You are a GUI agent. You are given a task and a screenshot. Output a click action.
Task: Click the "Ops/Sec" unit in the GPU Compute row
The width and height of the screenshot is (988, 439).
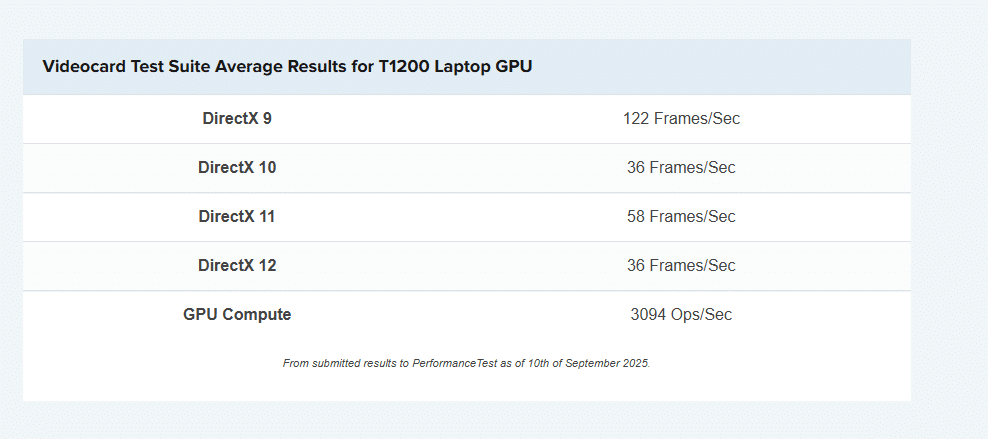point(702,315)
